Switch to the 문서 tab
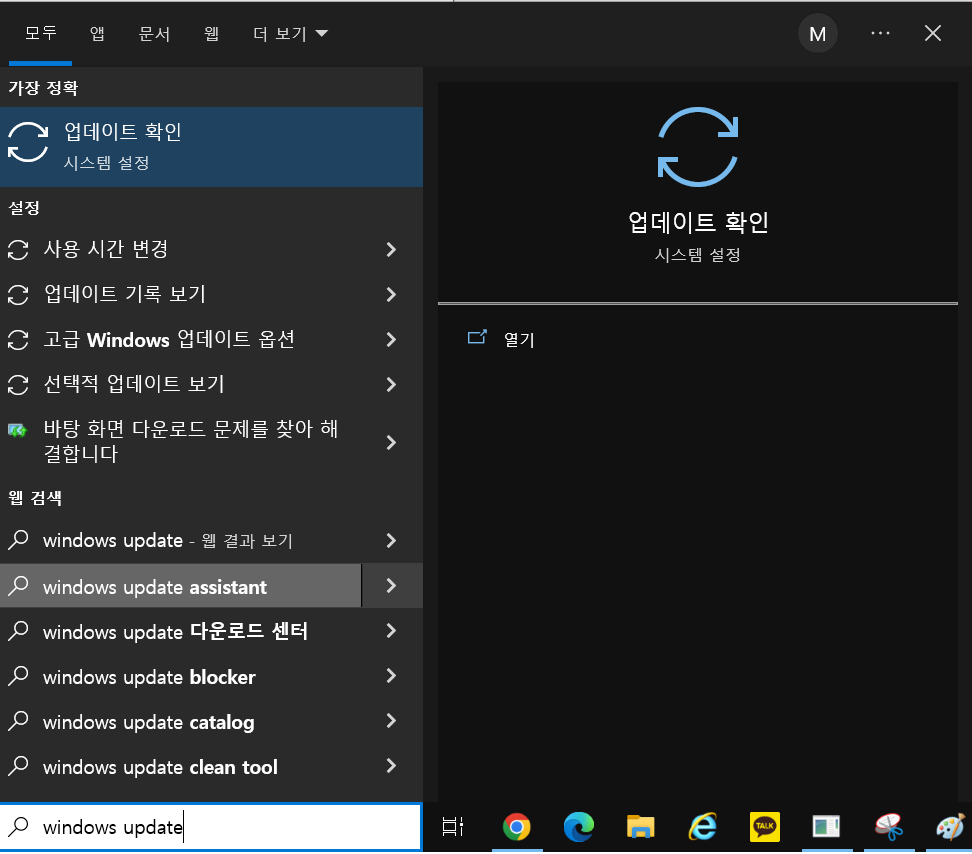972x854 pixels. pyautogui.click(x=154, y=33)
